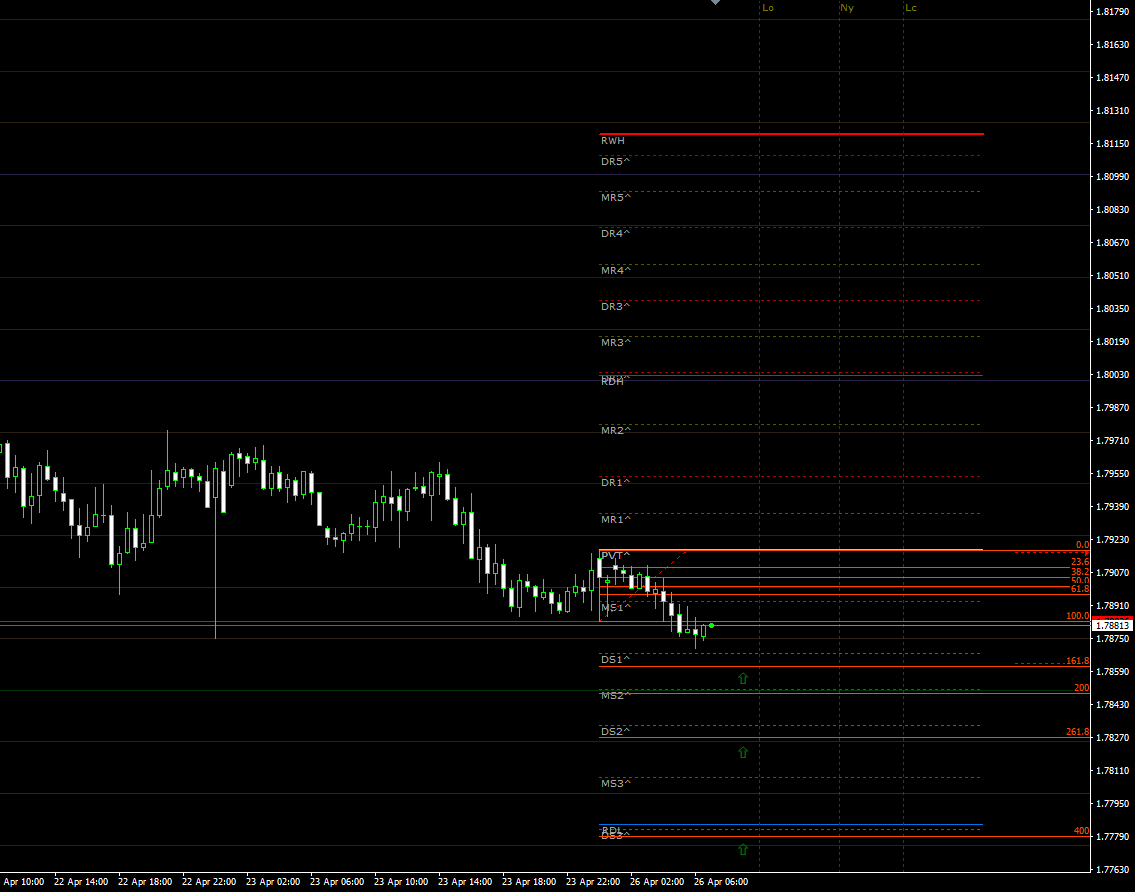Click the 100.0 Fibonacci level label
Viewport: 1135px width, 892px height.
(1078, 616)
